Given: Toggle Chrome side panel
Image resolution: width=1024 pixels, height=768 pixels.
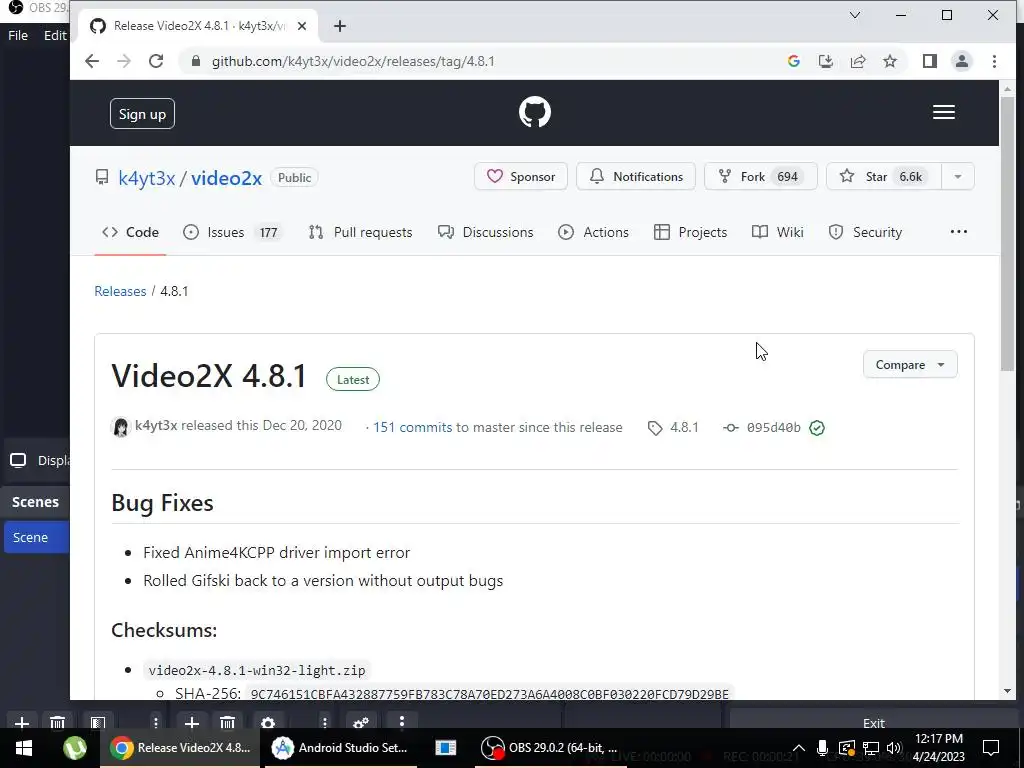Looking at the screenshot, I should [x=929, y=61].
